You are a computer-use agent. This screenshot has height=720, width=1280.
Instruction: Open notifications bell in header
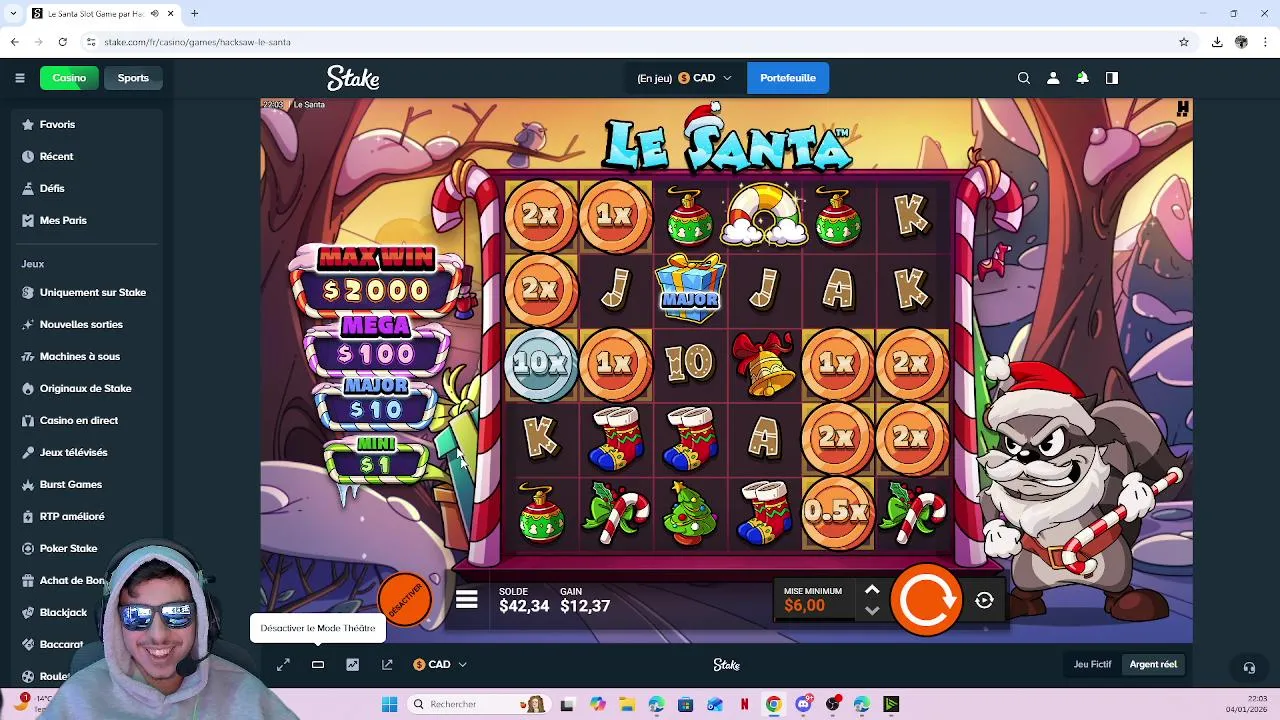[x=1082, y=78]
